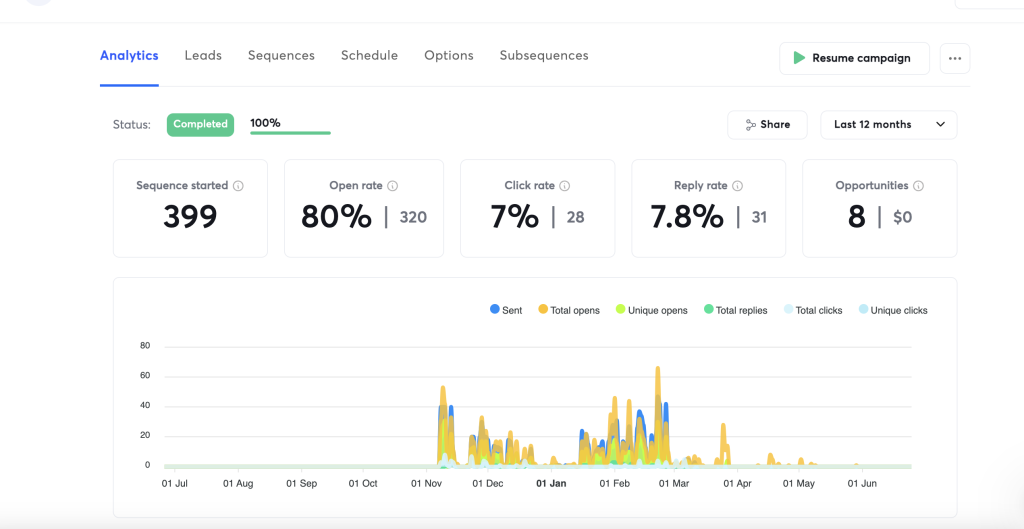
Task: Click info icon beside Click rate
Action: tap(565, 186)
